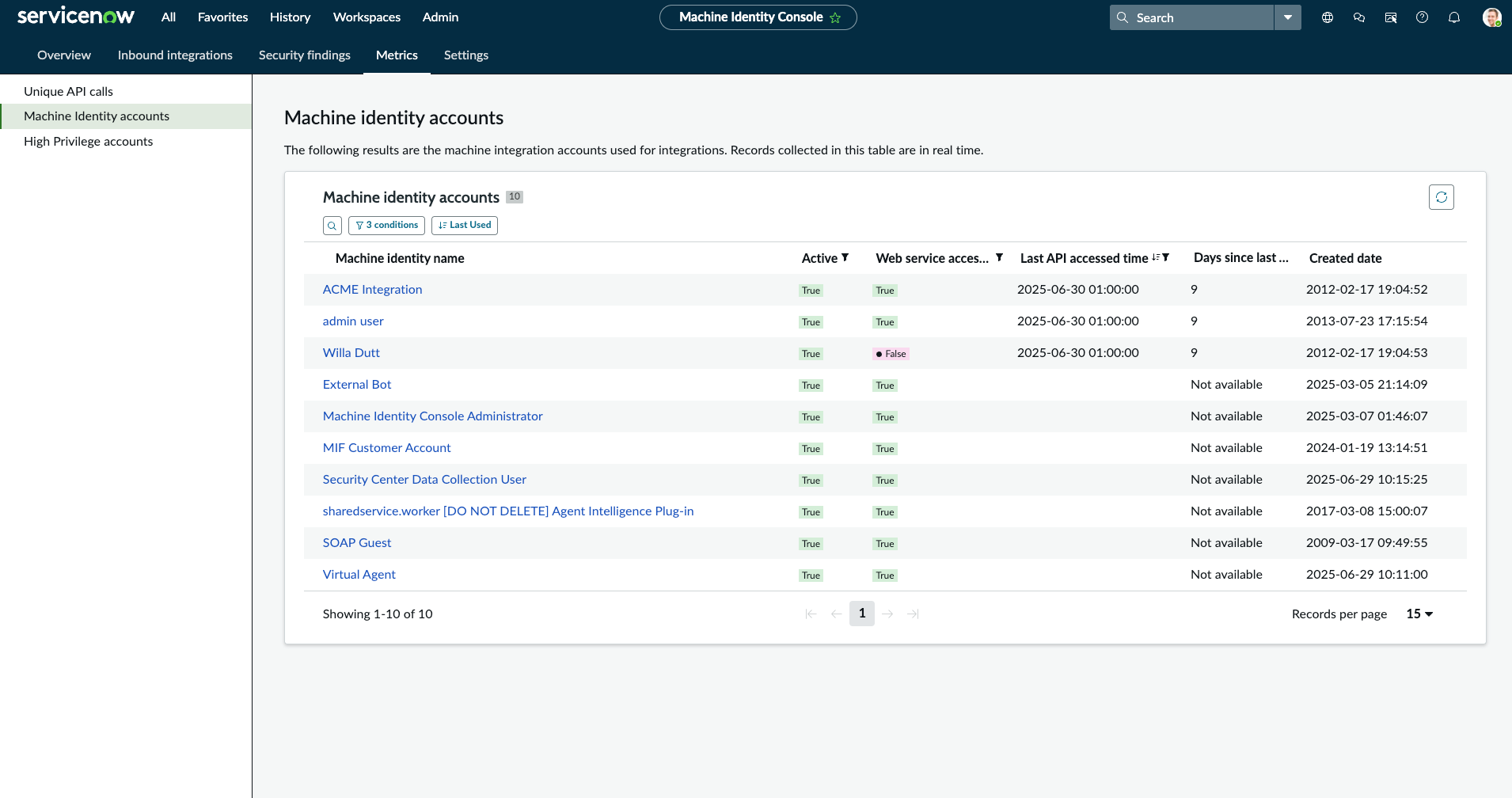Screen dimensions: 1512x798
Task: Open sharedservice.worker Agent Intelligence Plug-in link
Action: point(508,511)
